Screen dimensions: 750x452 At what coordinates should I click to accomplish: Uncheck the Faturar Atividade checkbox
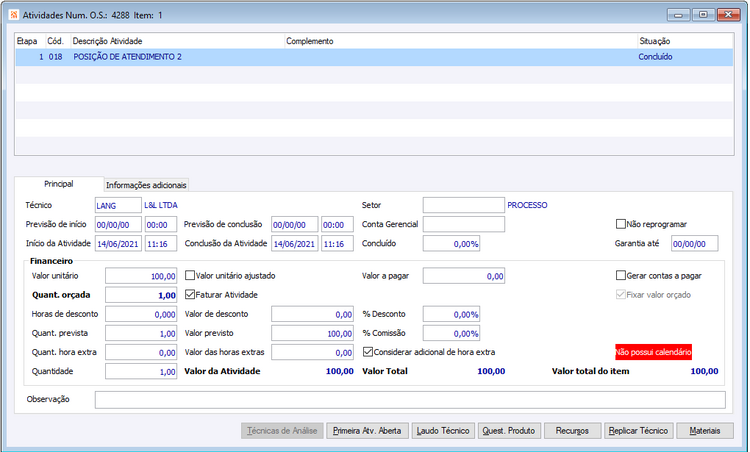[x=191, y=295]
